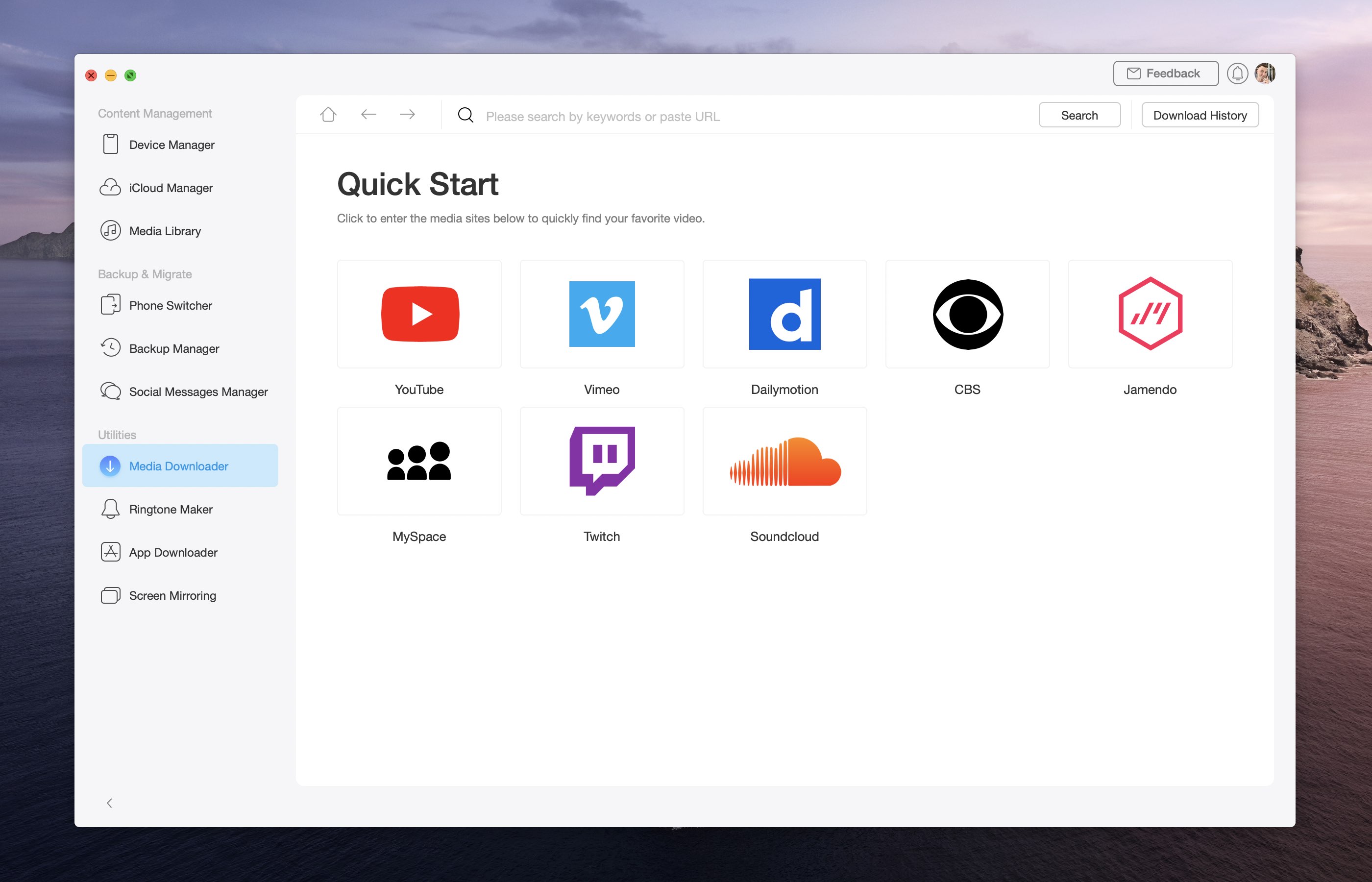Click the Dailymotion label text

pyautogui.click(x=784, y=390)
